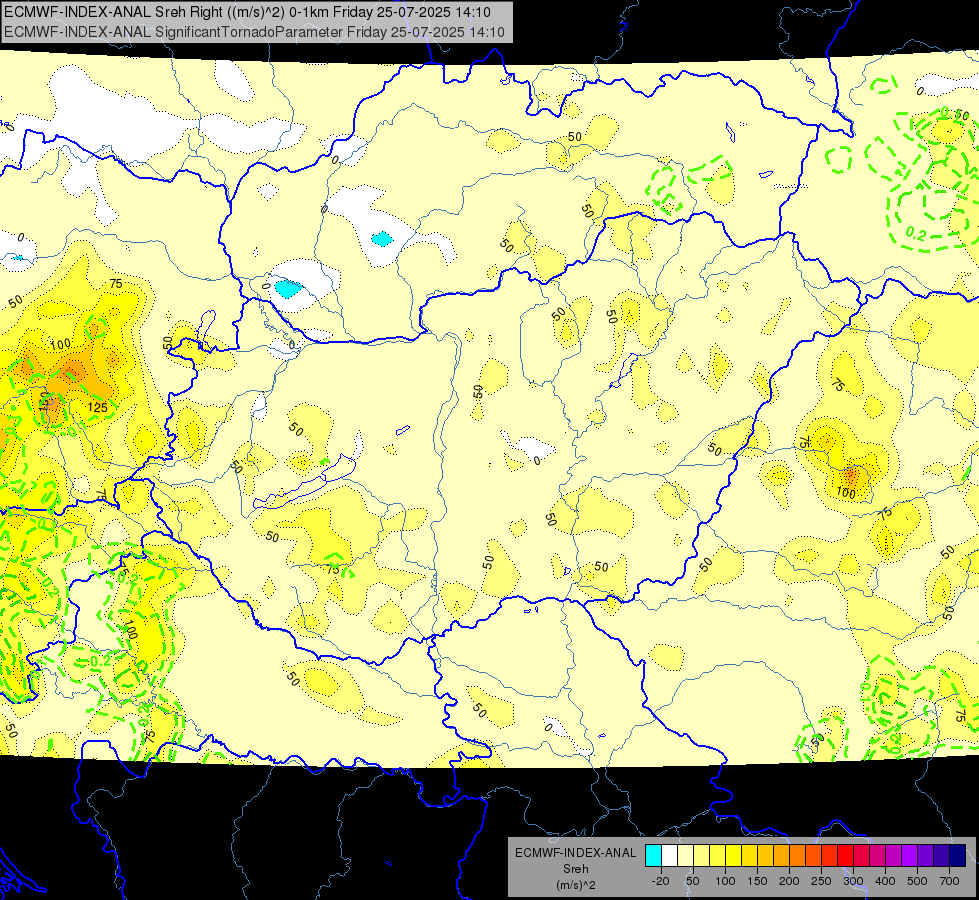Click the (m/s)^2 unit label in the legend

coord(576,885)
